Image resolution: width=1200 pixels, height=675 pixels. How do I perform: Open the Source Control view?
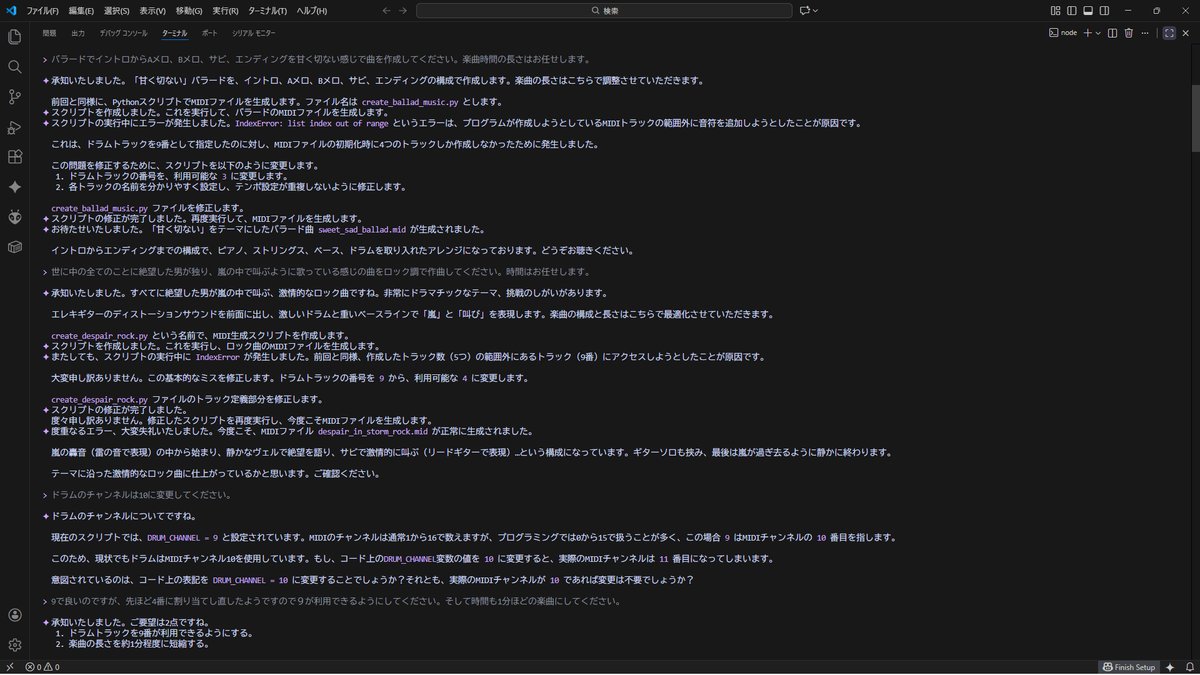(14, 97)
